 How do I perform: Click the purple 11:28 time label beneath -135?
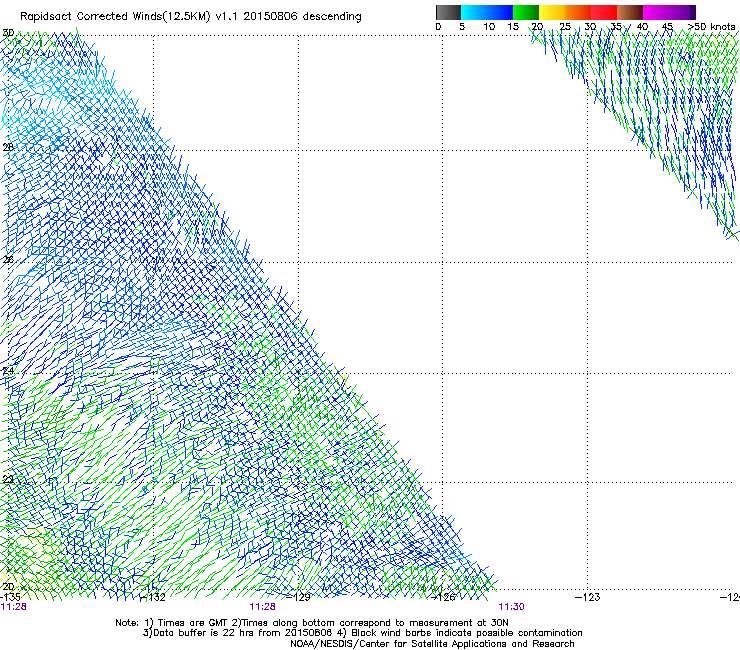(x=14, y=607)
